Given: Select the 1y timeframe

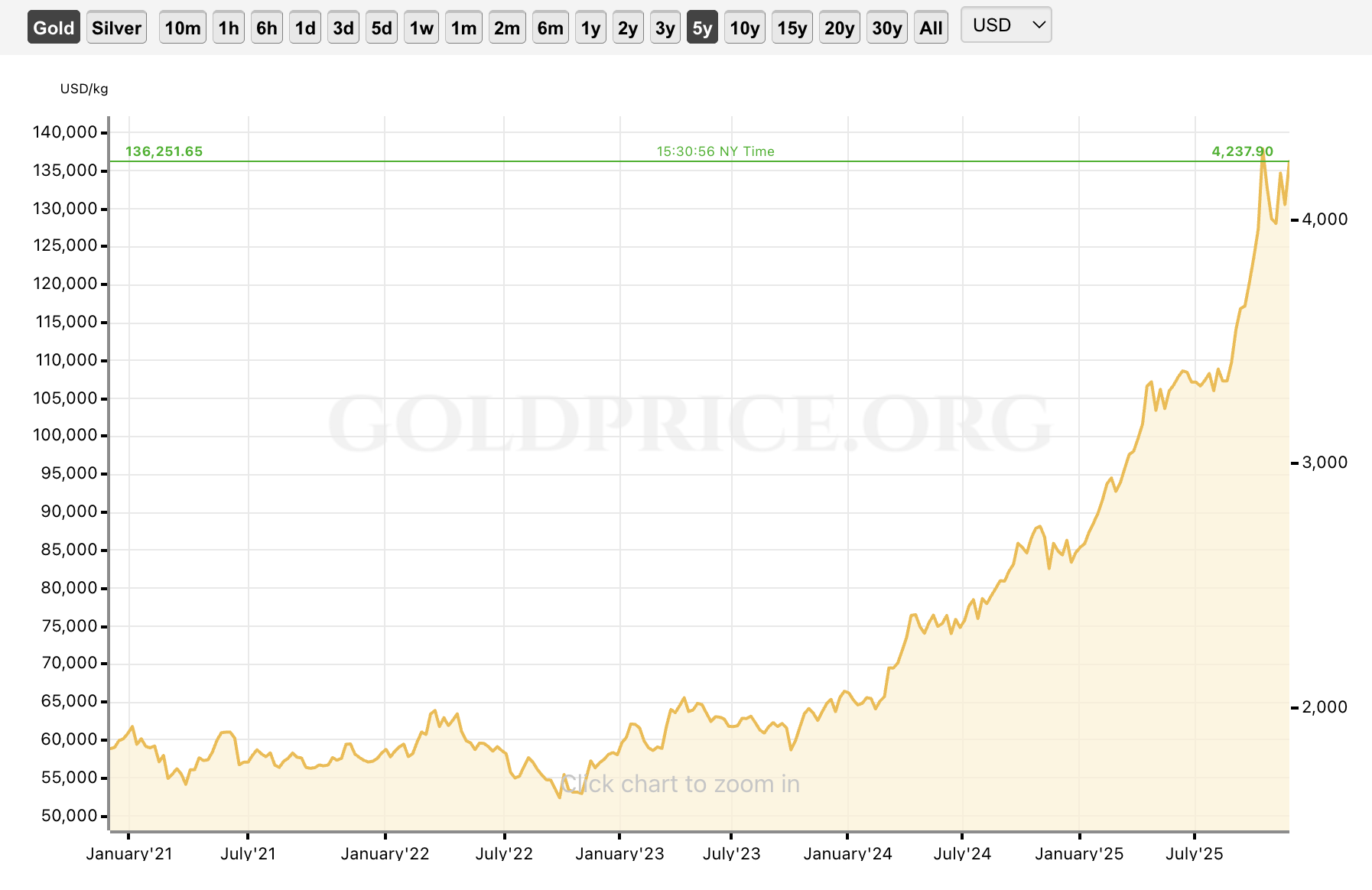Looking at the screenshot, I should (x=590, y=26).
